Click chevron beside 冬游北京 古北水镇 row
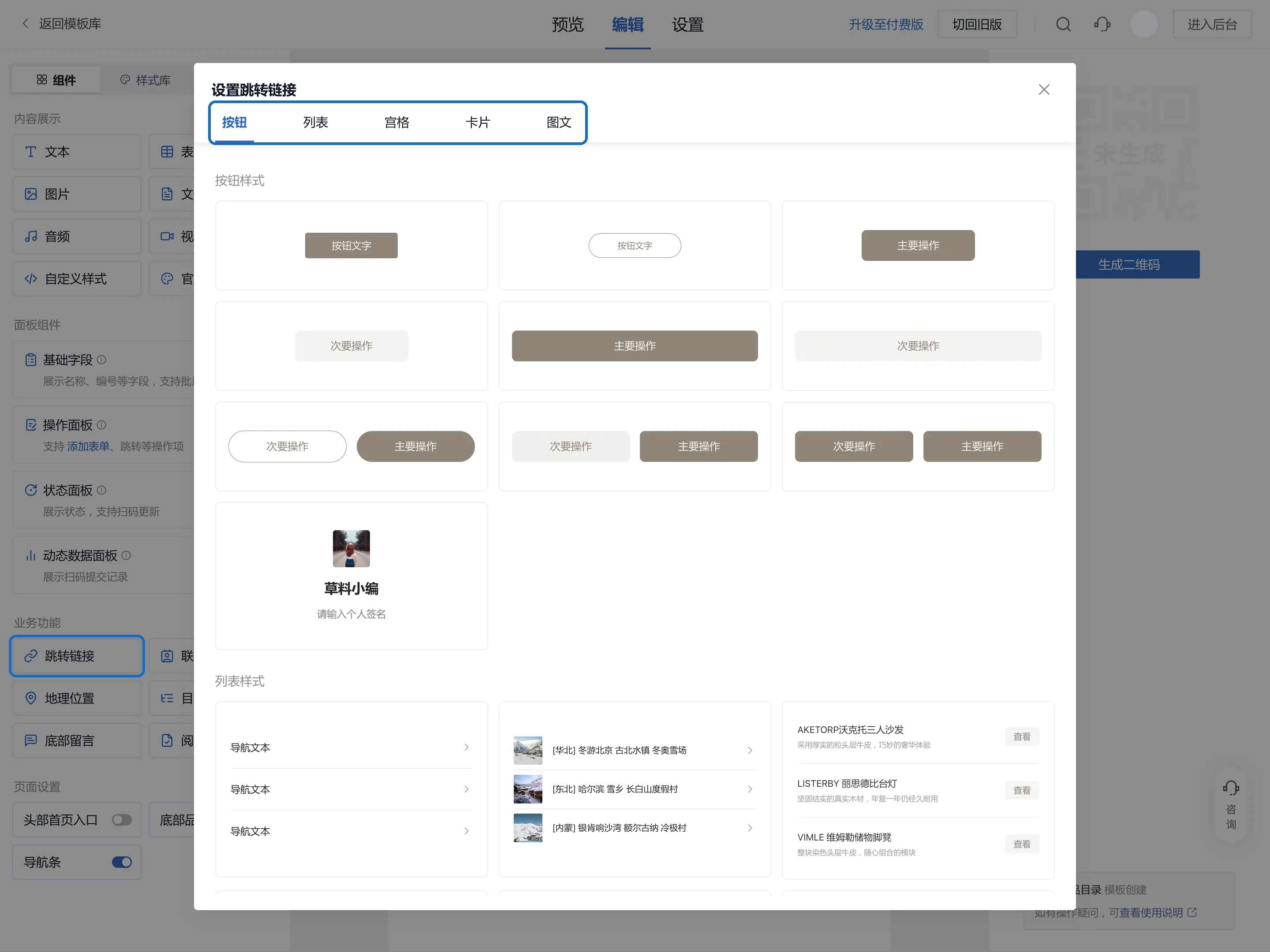 coord(750,750)
